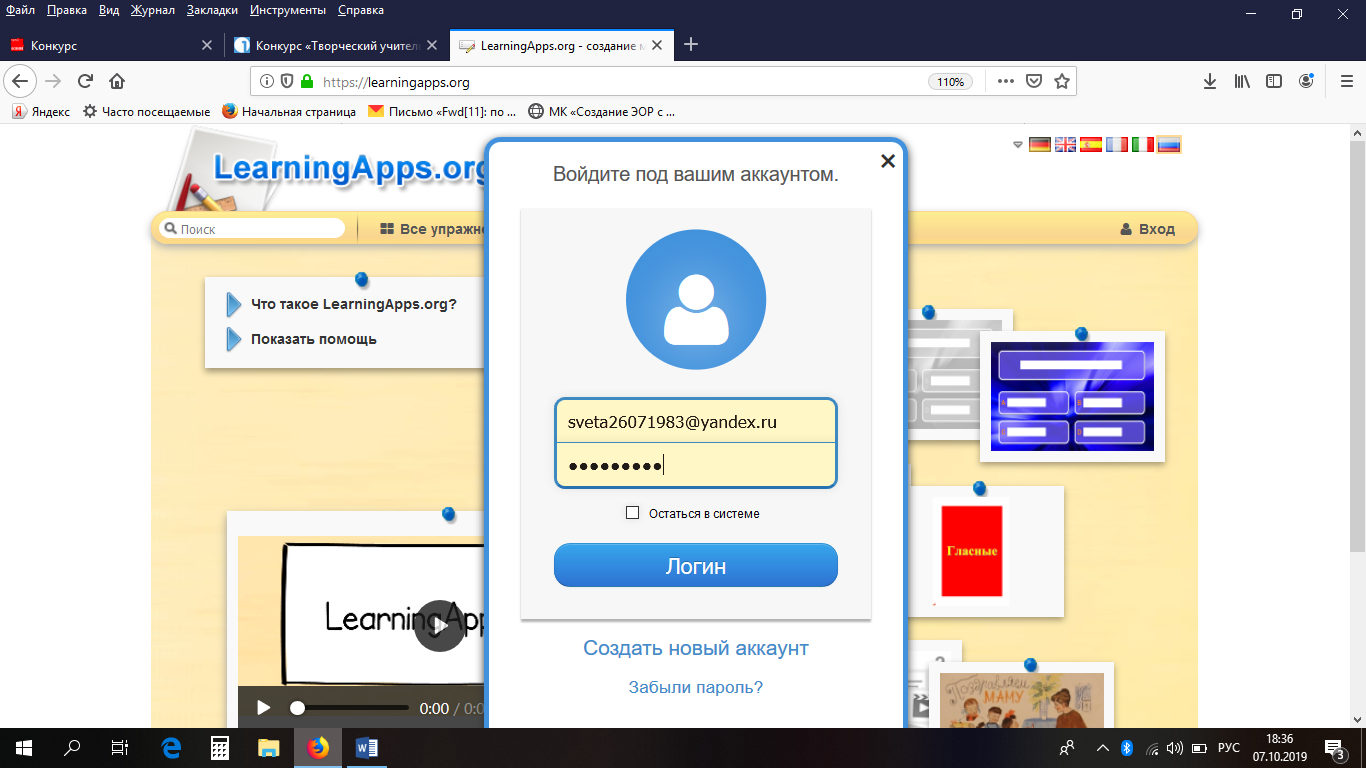Follow the 'Создать новый аккаунт' link
The height and width of the screenshot is (768, 1366).
tap(695, 648)
